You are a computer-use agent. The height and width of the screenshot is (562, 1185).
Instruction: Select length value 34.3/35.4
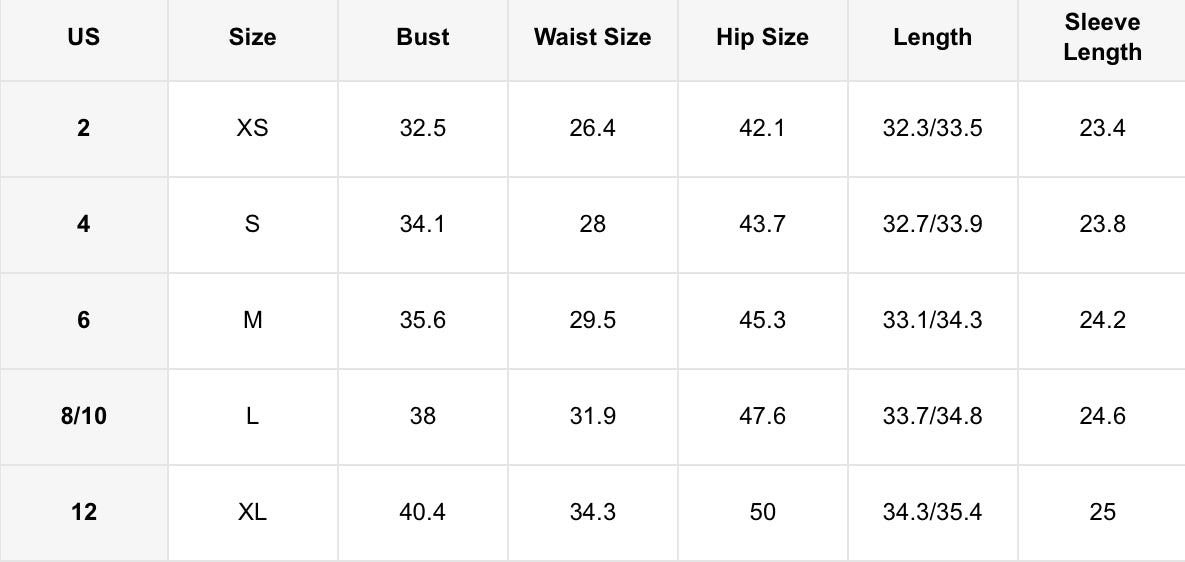[932, 512]
